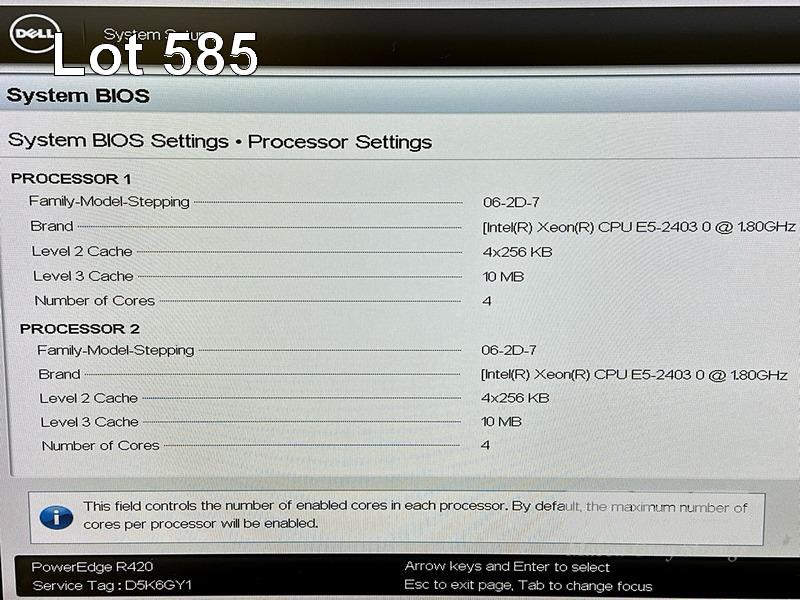The image size is (800, 600).
Task: Click Processor 2 Brand string
Action: click(x=634, y=375)
